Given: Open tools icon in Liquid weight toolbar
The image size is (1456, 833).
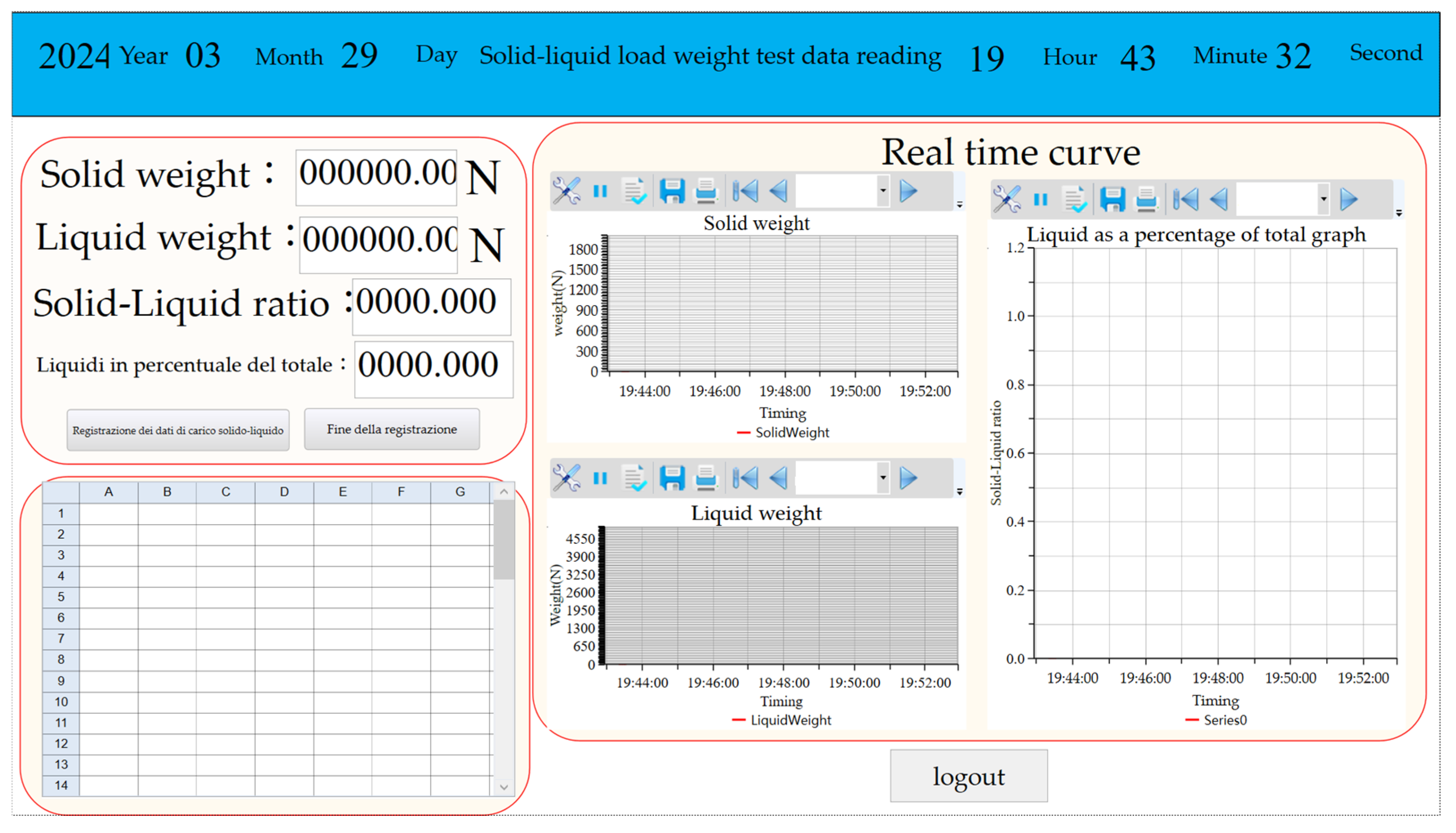Looking at the screenshot, I should 566,478.
